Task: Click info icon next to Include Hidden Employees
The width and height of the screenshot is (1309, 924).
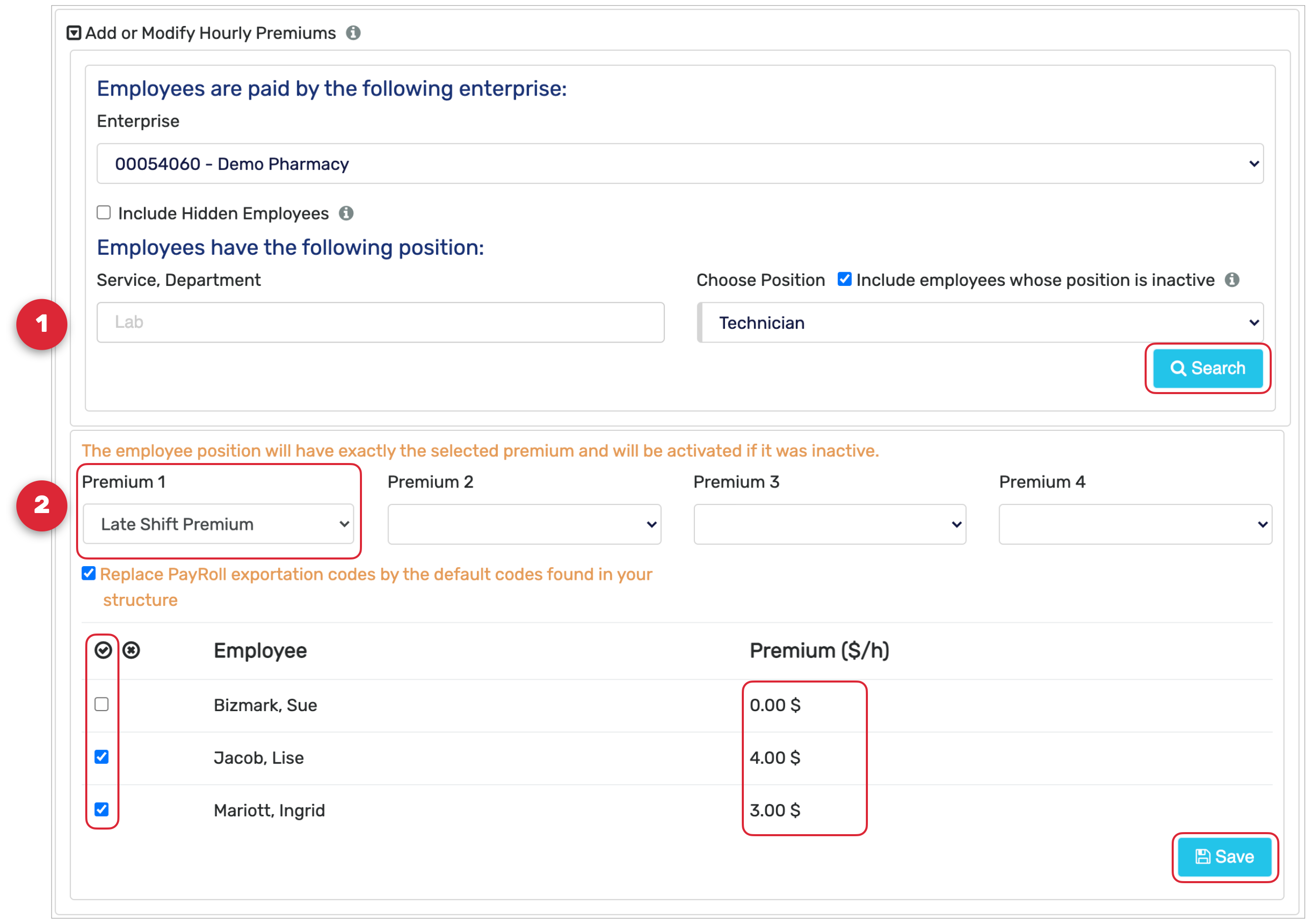Action: [346, 213]
